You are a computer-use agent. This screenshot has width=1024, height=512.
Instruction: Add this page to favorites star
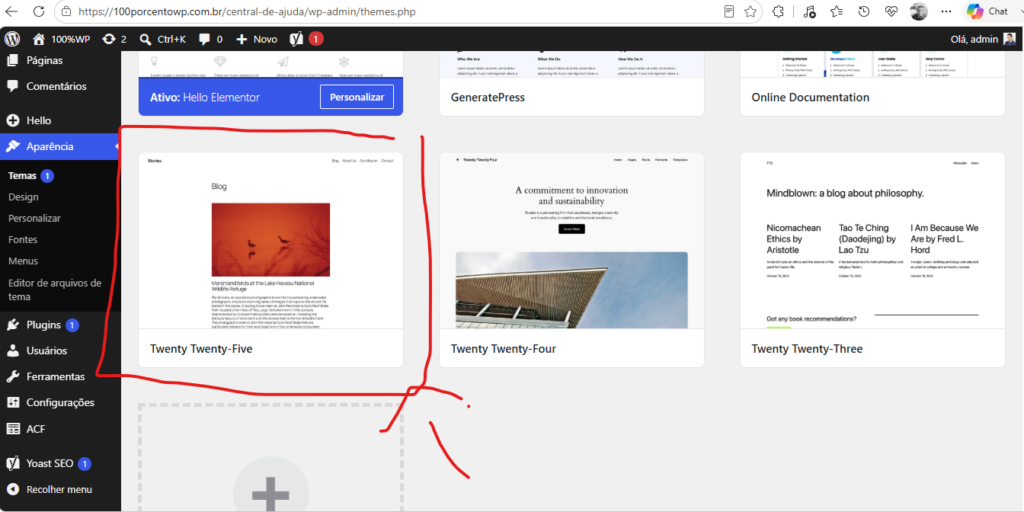pyautogui.click(x=750, y=11)
